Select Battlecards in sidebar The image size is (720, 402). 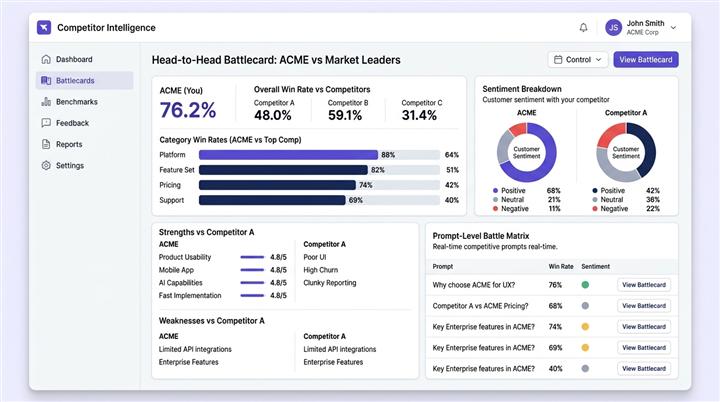coord(84,80)
